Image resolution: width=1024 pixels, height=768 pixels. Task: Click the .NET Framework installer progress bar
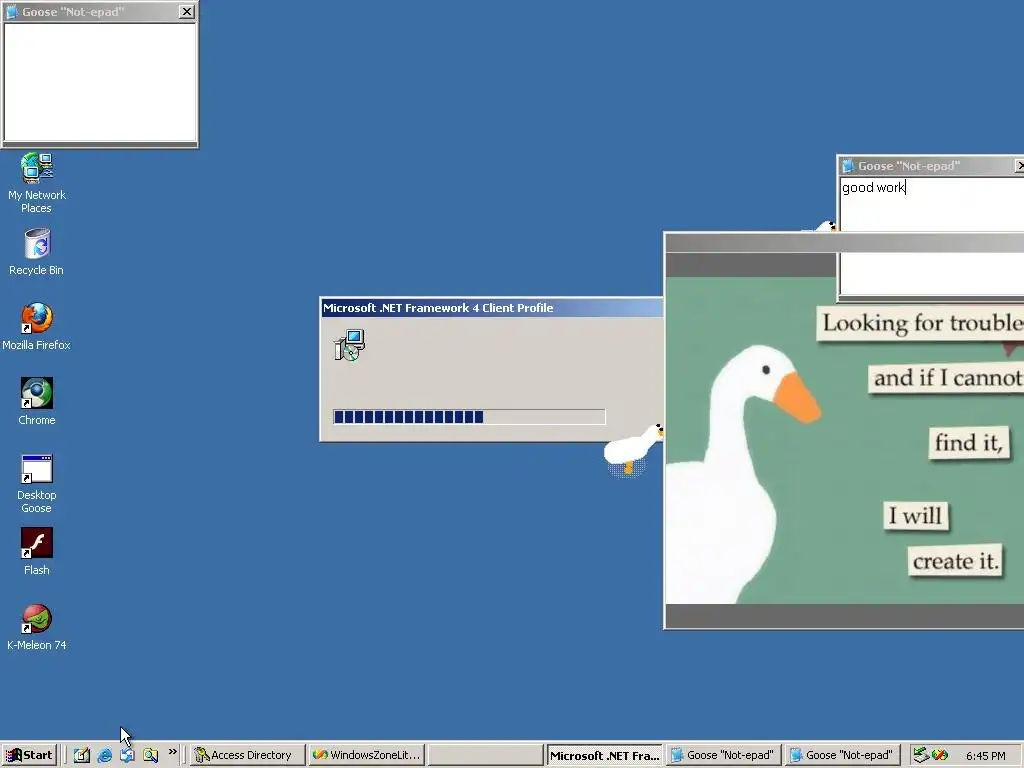[469, 417]
